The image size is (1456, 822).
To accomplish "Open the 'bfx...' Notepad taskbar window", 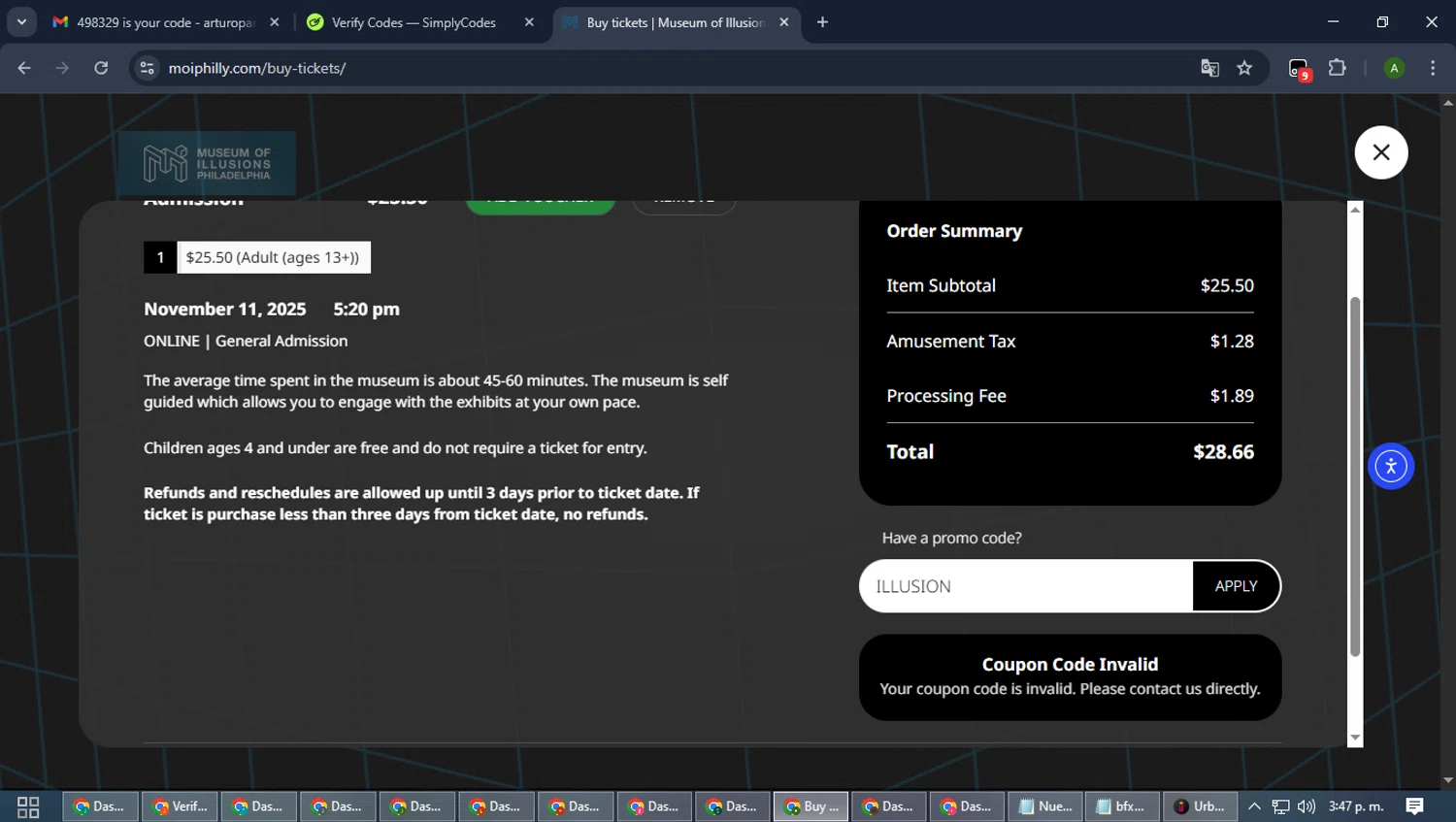I will pyautogui.click(x=1122, y=806).
